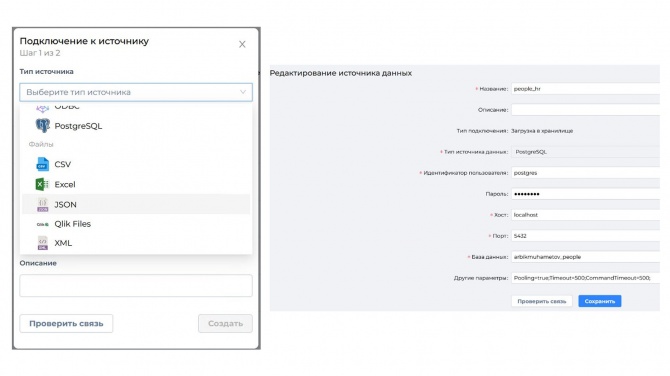Viewport: 670px width, 376px height.
Task: Click the Пароль password field
Action: (x=585, y=194)
